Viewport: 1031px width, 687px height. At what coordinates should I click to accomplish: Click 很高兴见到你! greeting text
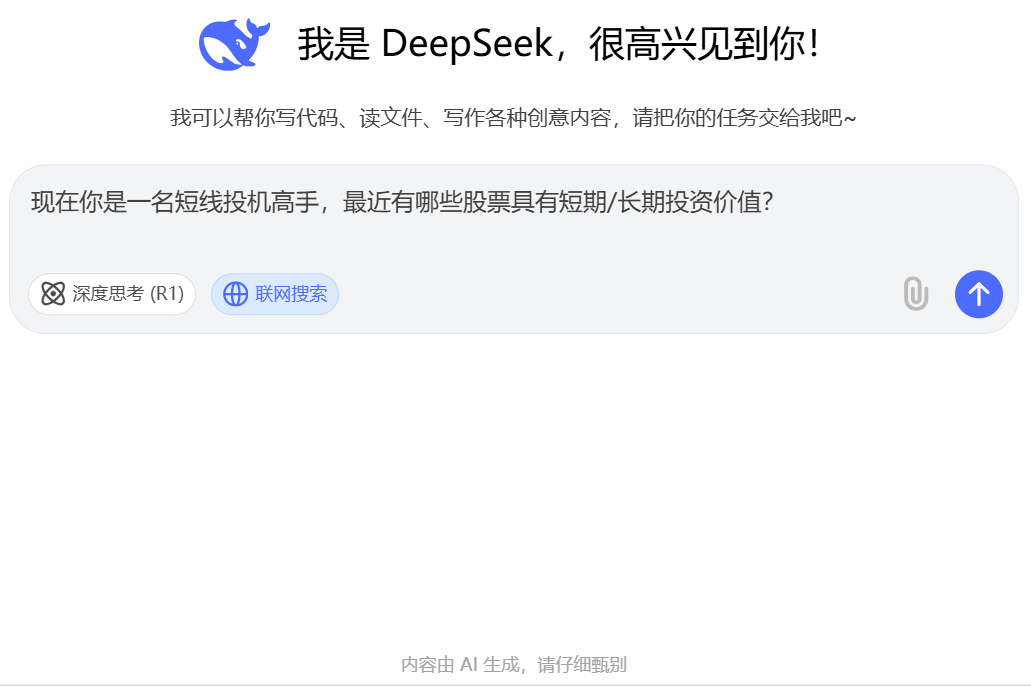[x=704, y=45]
